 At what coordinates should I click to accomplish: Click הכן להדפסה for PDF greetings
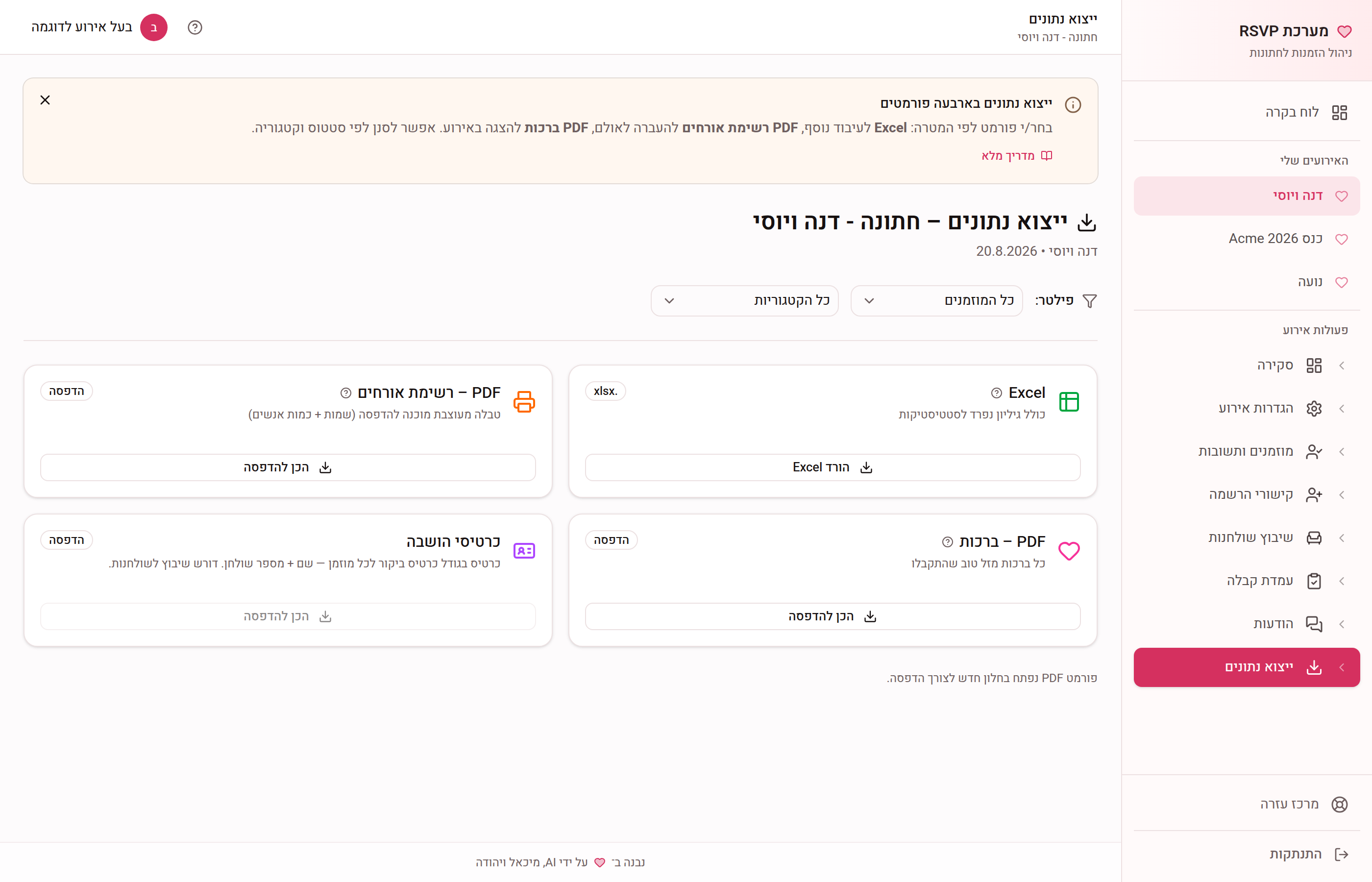point(833,616)
